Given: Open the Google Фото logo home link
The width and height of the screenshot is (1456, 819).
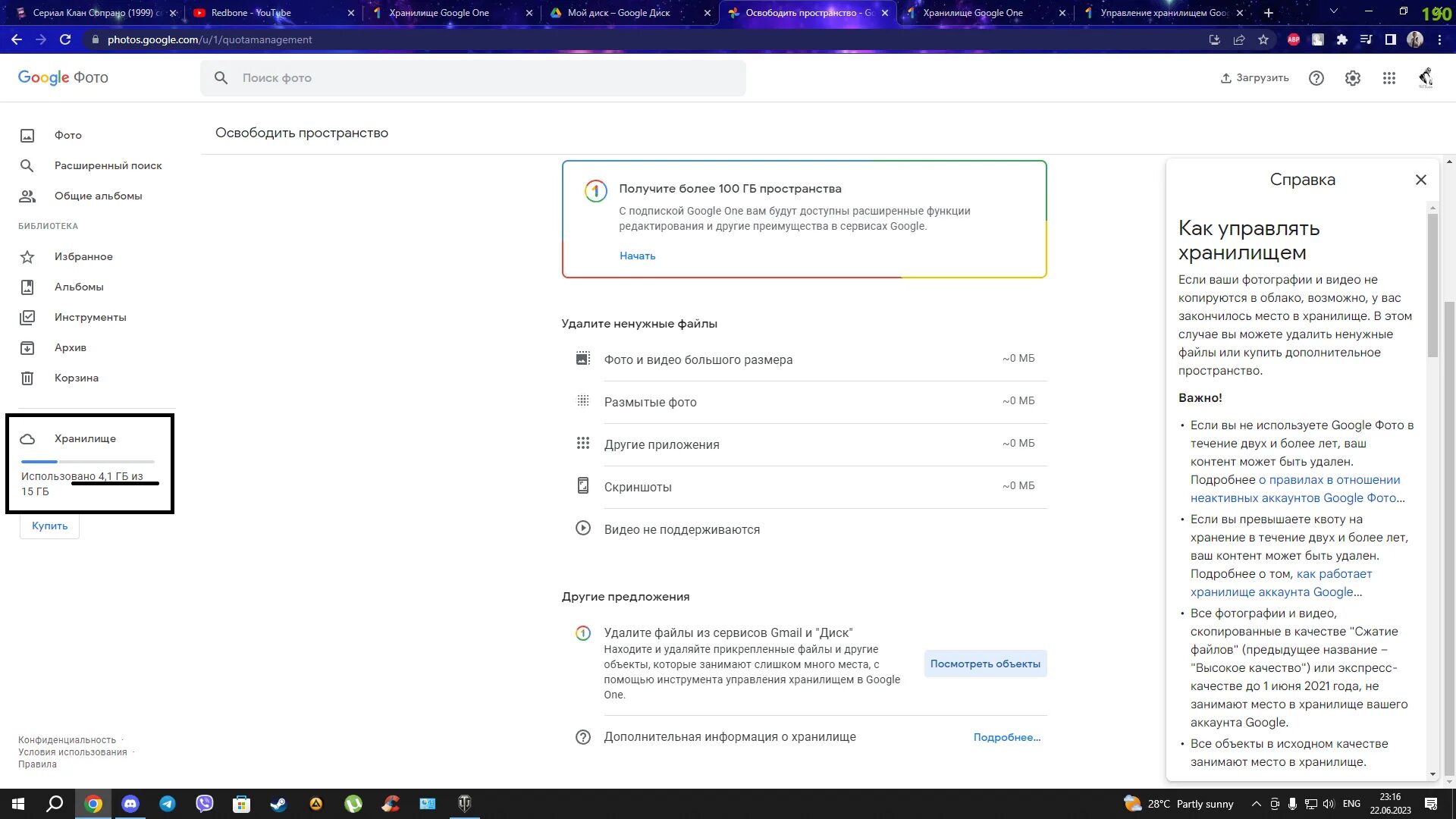Looking at the screenshot, I should point(63,77).
